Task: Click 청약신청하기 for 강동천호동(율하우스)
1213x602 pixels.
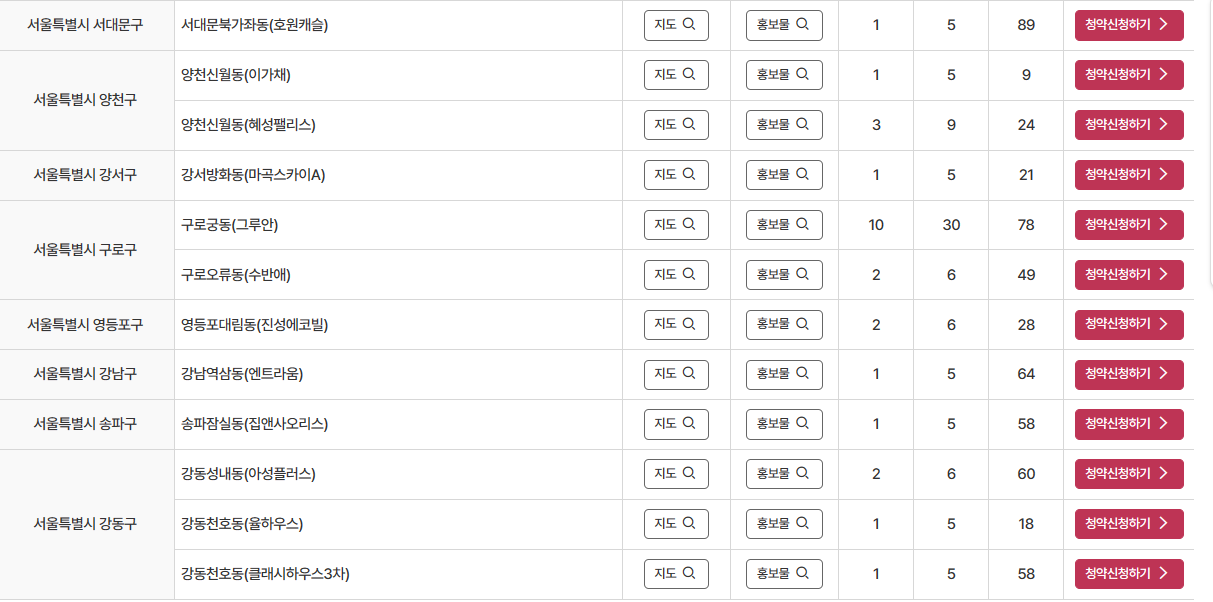Action: pyautogui.click(x=1129, y=524)
